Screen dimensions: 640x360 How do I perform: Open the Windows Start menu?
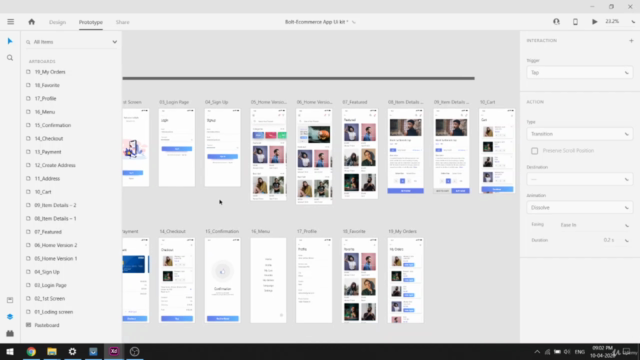click(x=10, y=351)
